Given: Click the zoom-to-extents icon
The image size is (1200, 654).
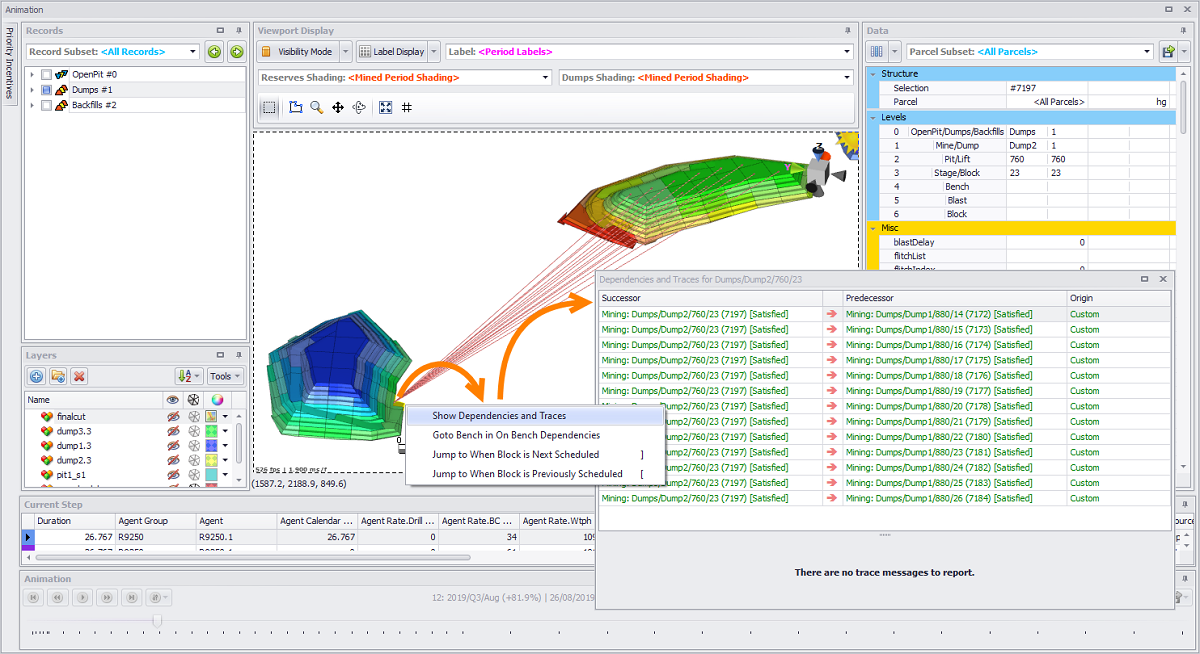Looking at the screenshot, I should 386,108.
